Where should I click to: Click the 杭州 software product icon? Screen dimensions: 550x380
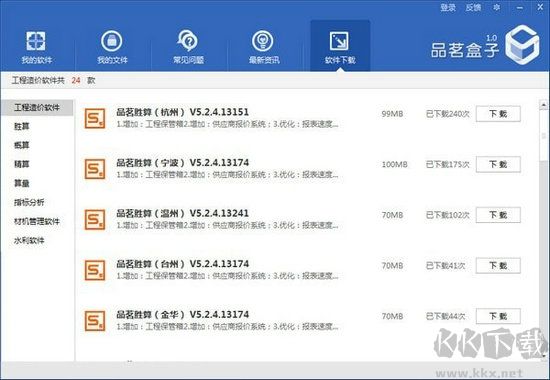coord(95,118)
